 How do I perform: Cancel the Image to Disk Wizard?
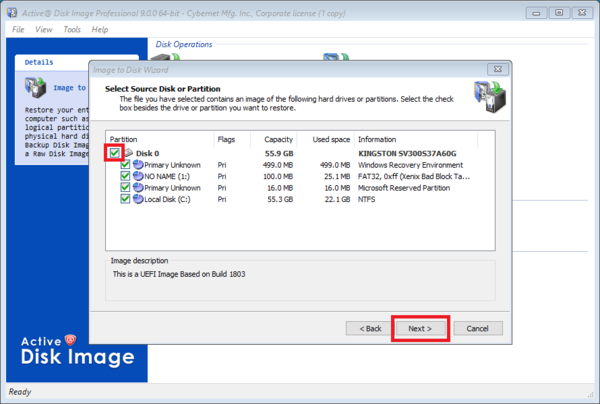pos(478,329)
